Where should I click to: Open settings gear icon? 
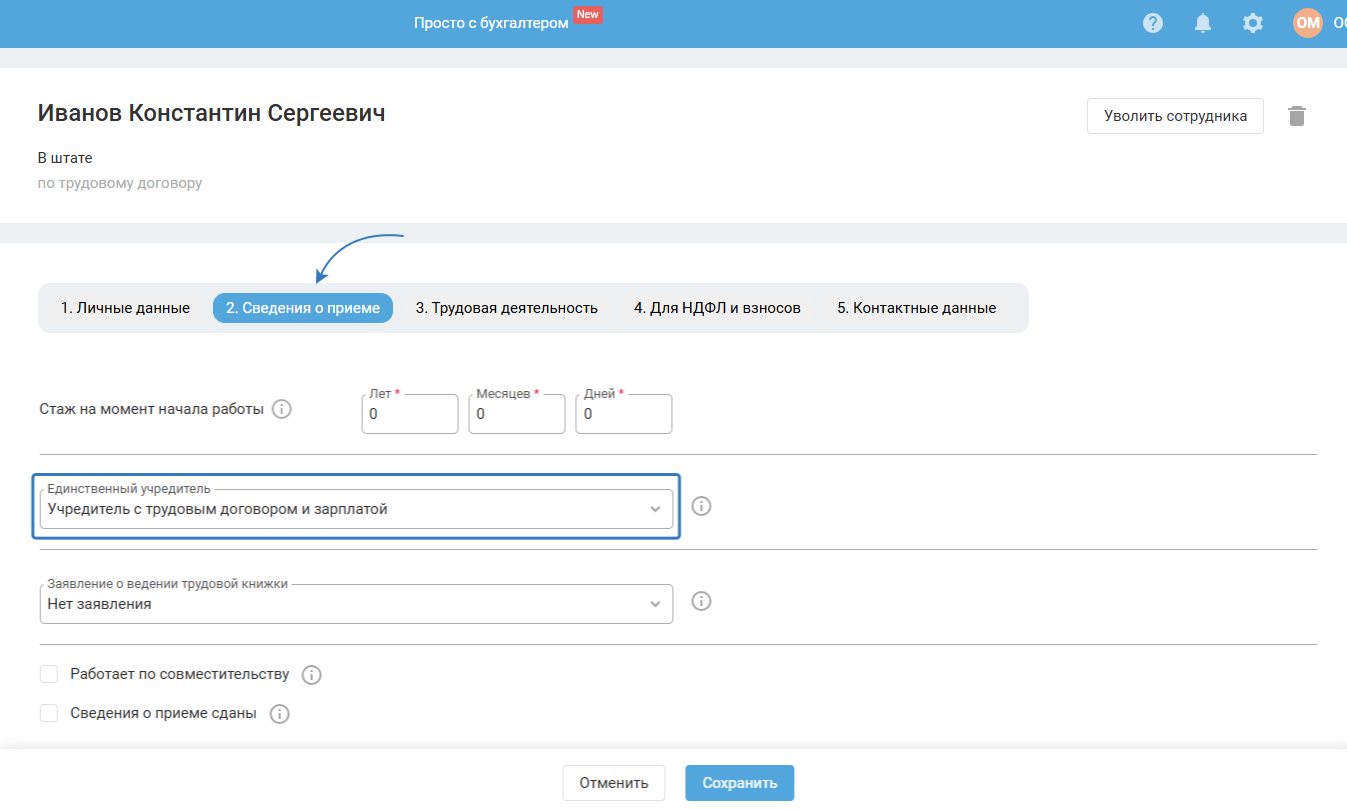[1253, 23]
